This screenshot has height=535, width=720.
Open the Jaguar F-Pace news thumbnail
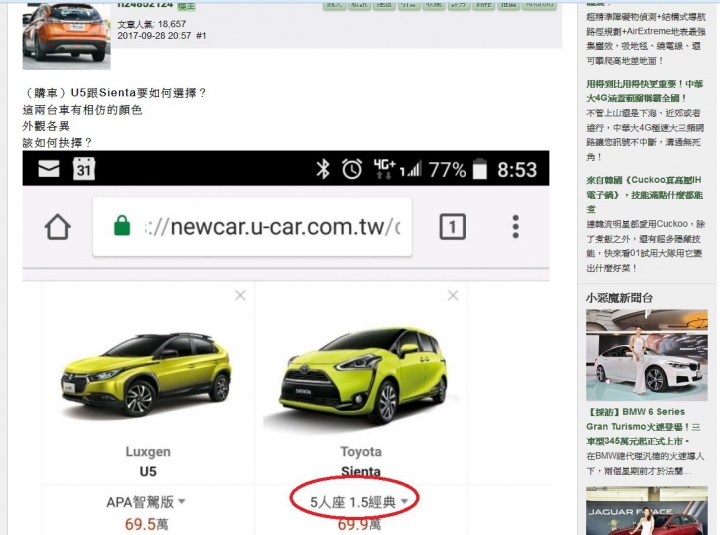647,511
